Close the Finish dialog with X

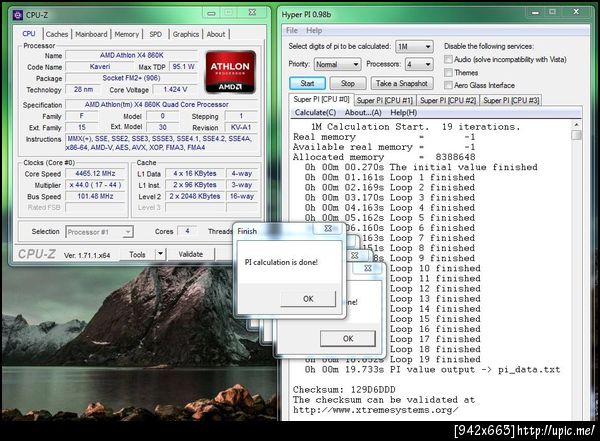328,229
